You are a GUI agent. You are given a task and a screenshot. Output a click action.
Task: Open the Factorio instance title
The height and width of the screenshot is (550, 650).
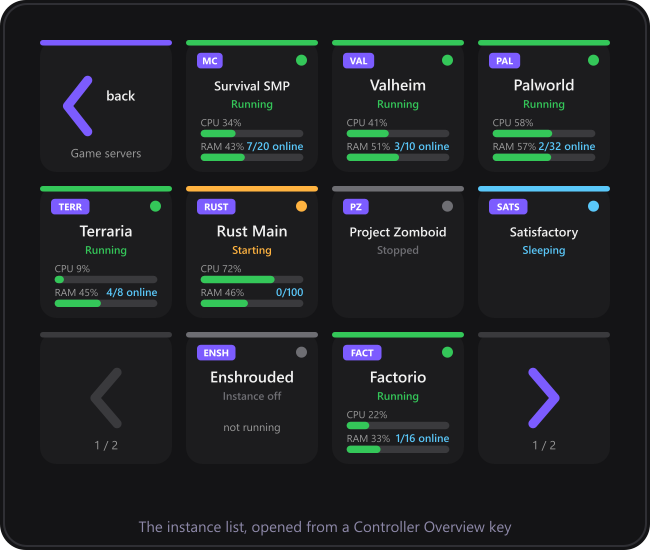398,377
